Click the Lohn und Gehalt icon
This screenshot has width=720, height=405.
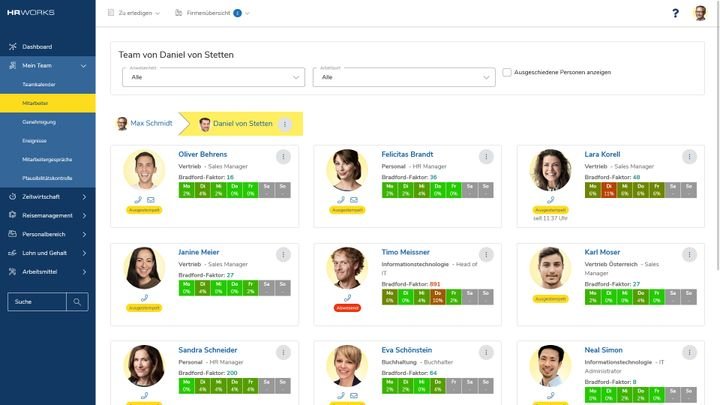pos(12,253)
